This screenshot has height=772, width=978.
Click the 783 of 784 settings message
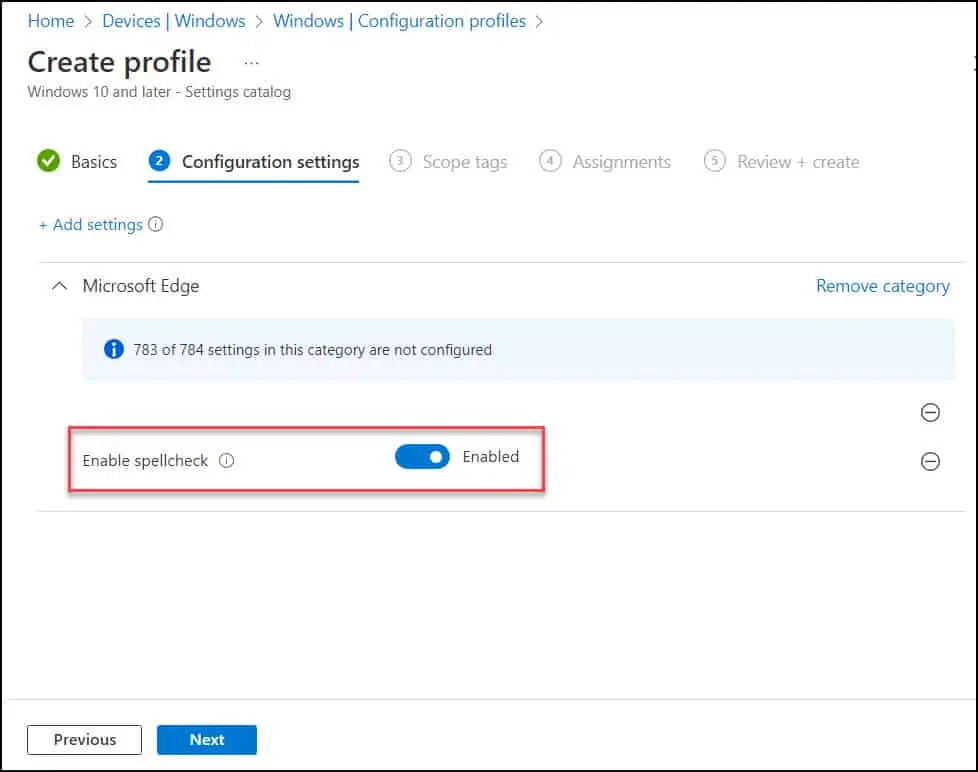pos(312,350)
